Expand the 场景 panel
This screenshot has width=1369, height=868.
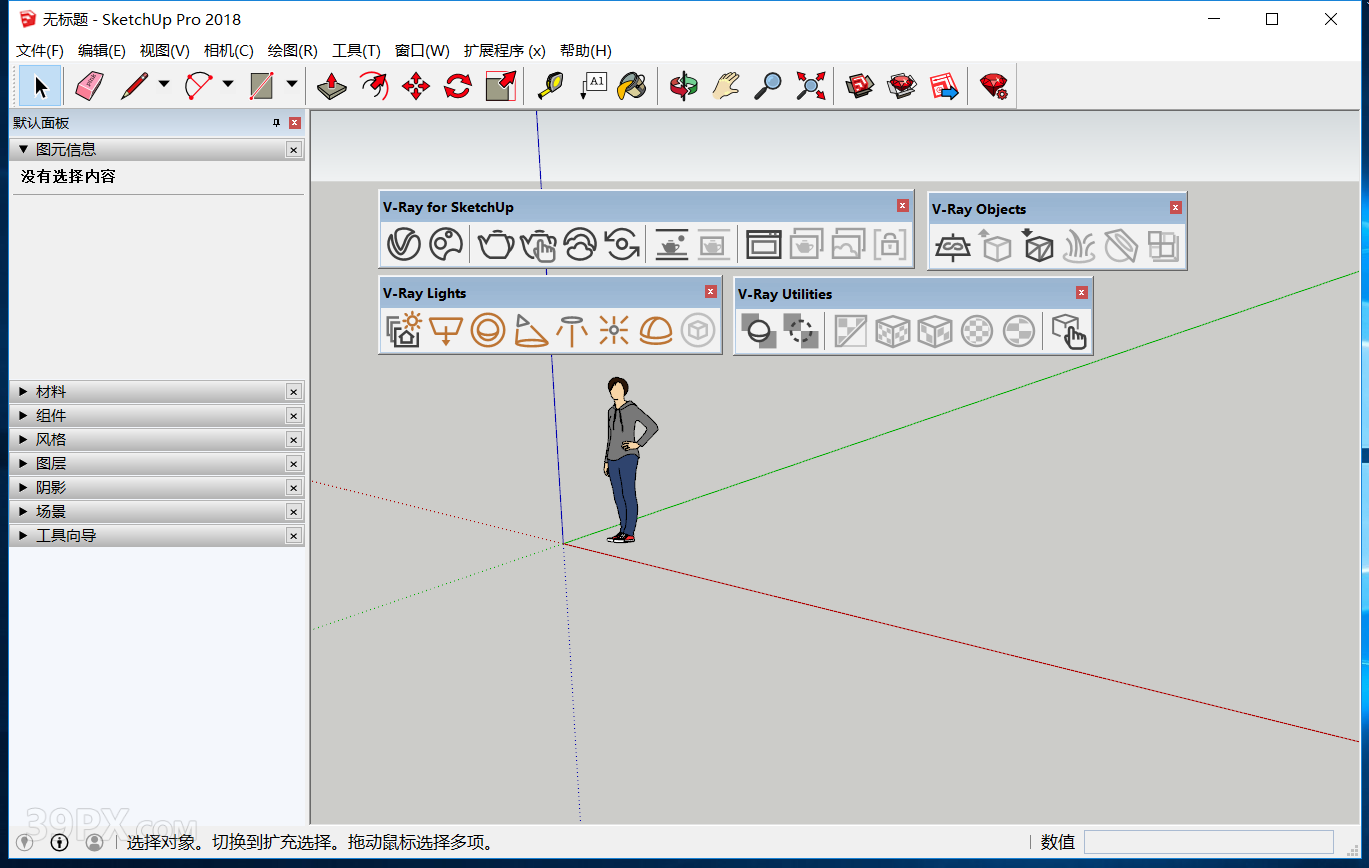[x=23, y=512]
